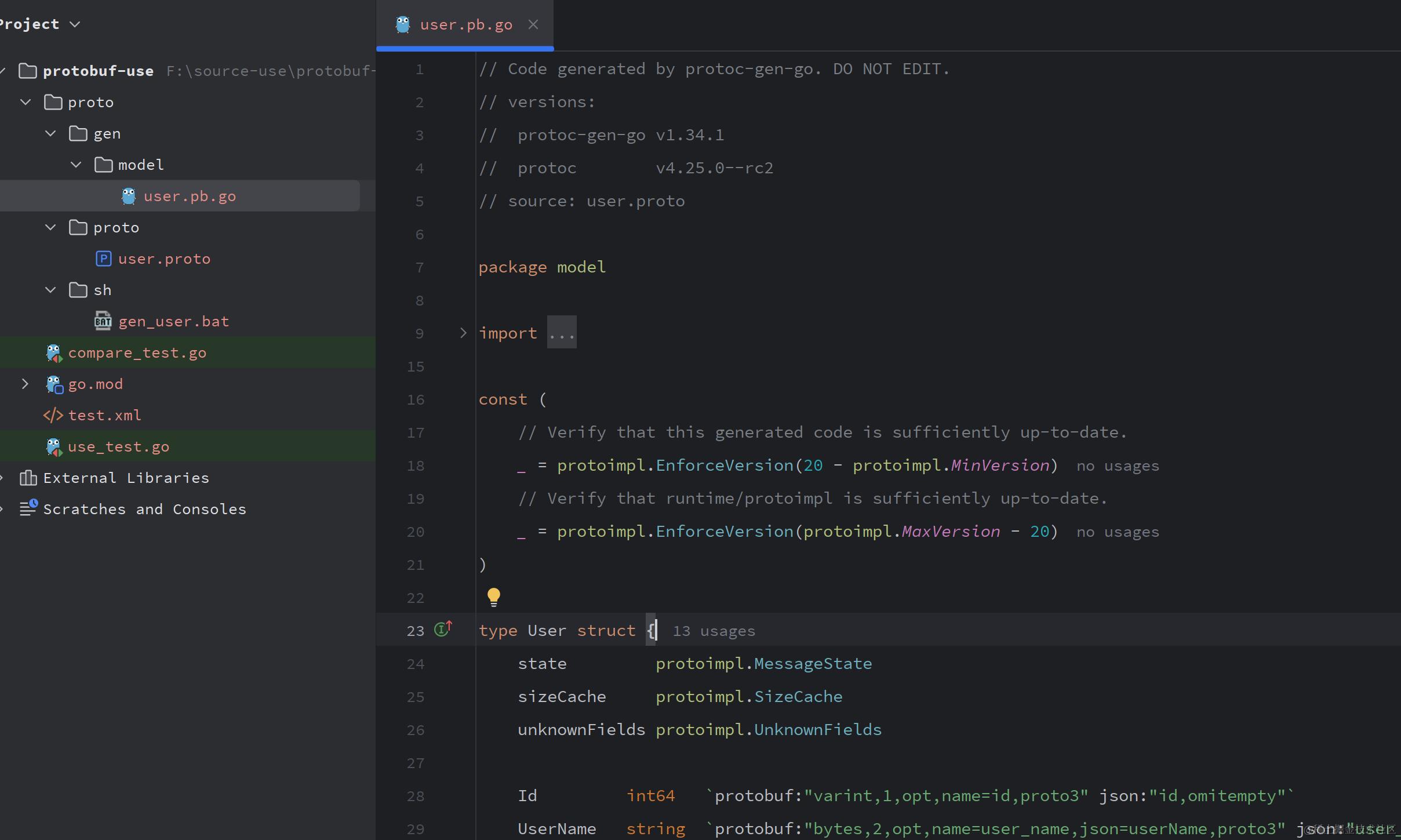The image size is (1401, 840).
Task: Click the implements gutter icon on line 23
Action: click(x=443, y=630)
